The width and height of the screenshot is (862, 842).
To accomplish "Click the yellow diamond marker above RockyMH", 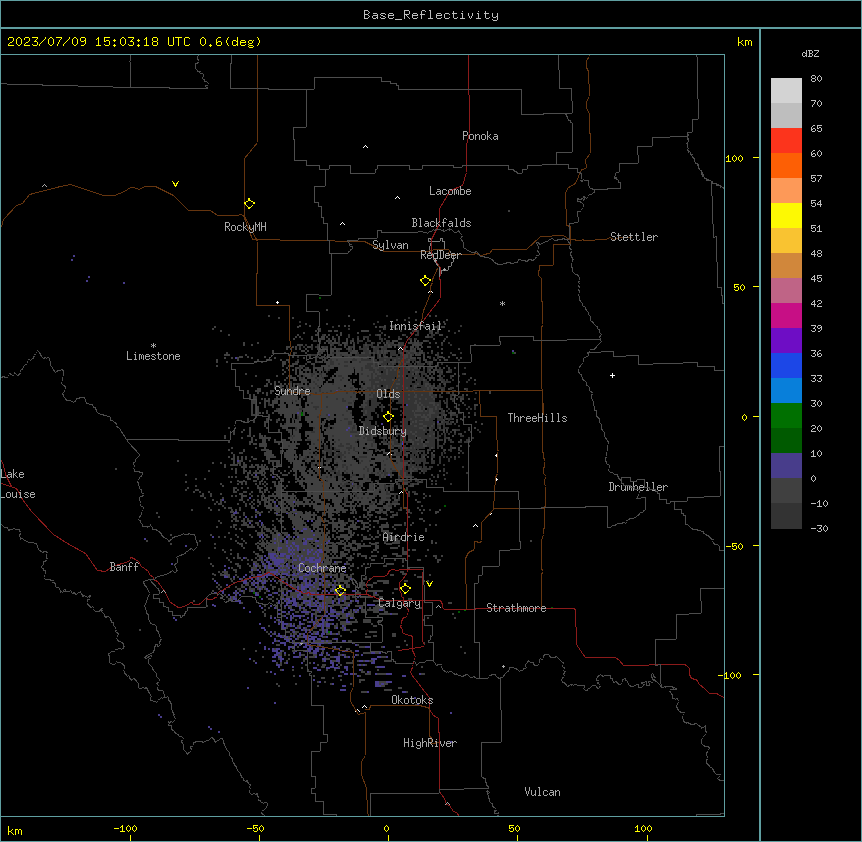I will tap(249, 203).
